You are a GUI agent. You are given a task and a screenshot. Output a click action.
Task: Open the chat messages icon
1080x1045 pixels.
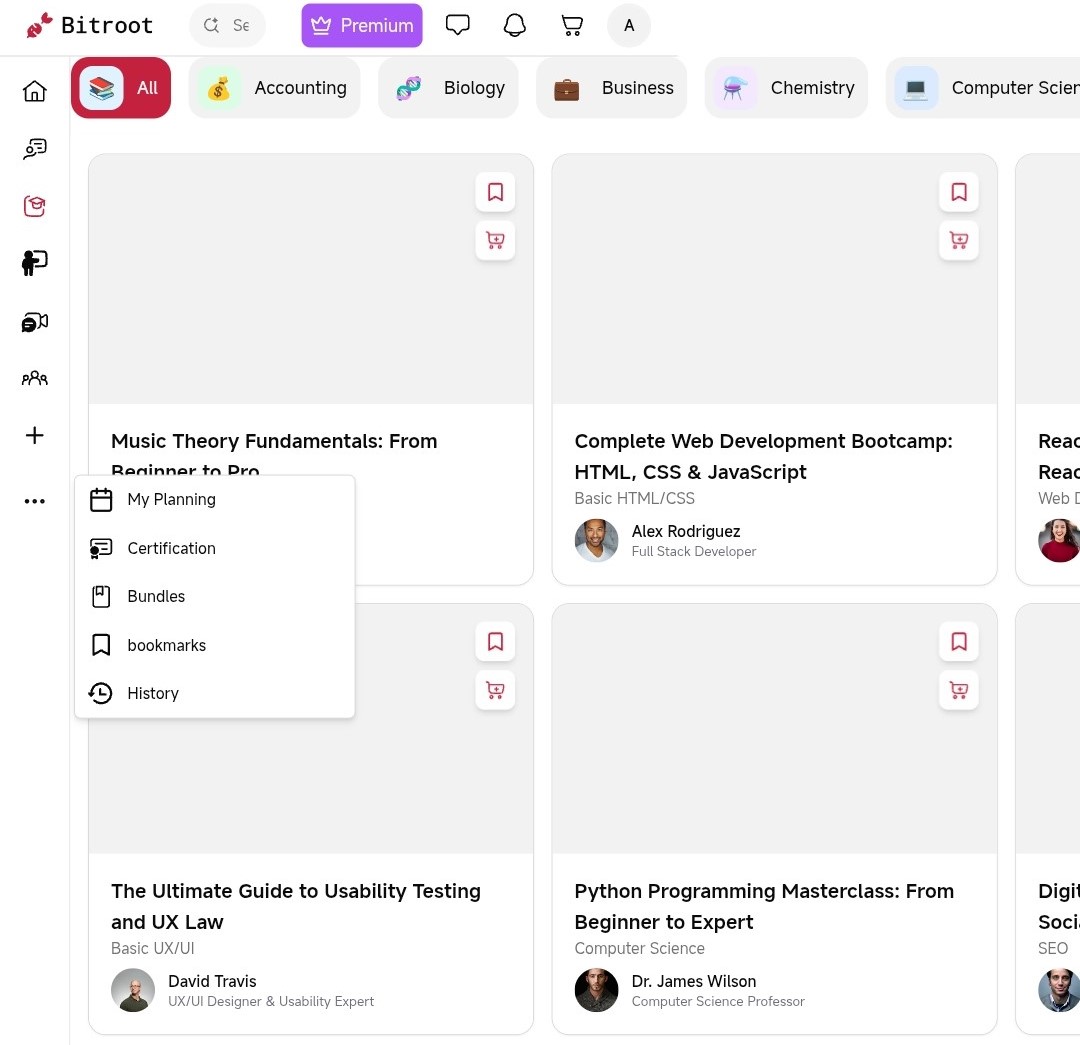pos(457,26)
